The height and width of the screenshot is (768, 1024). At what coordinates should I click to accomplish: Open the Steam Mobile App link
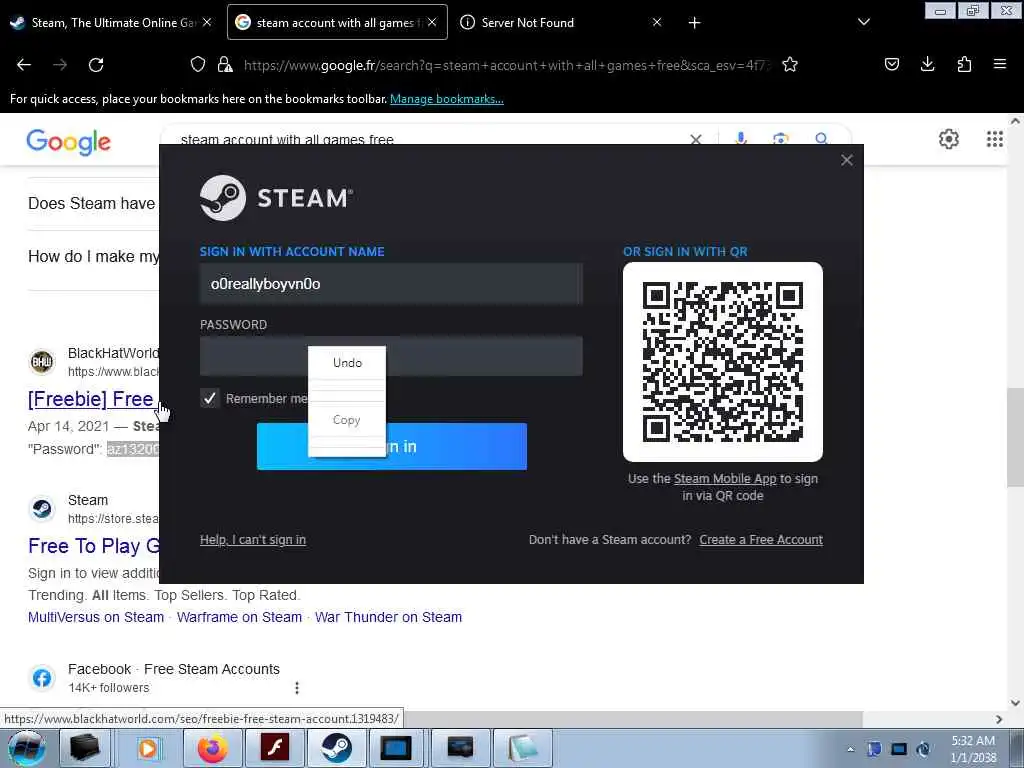725,479
